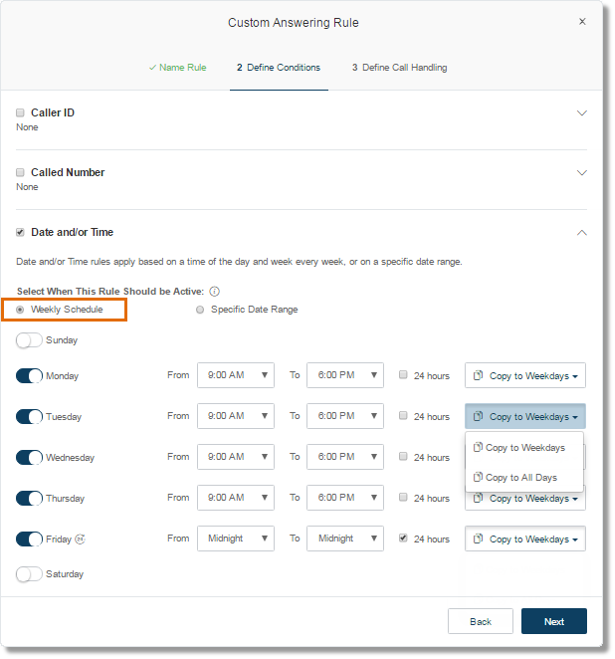Open Tuesday's To time dropdown
Viewport: 615px width, 659px height.
(345, 416)
